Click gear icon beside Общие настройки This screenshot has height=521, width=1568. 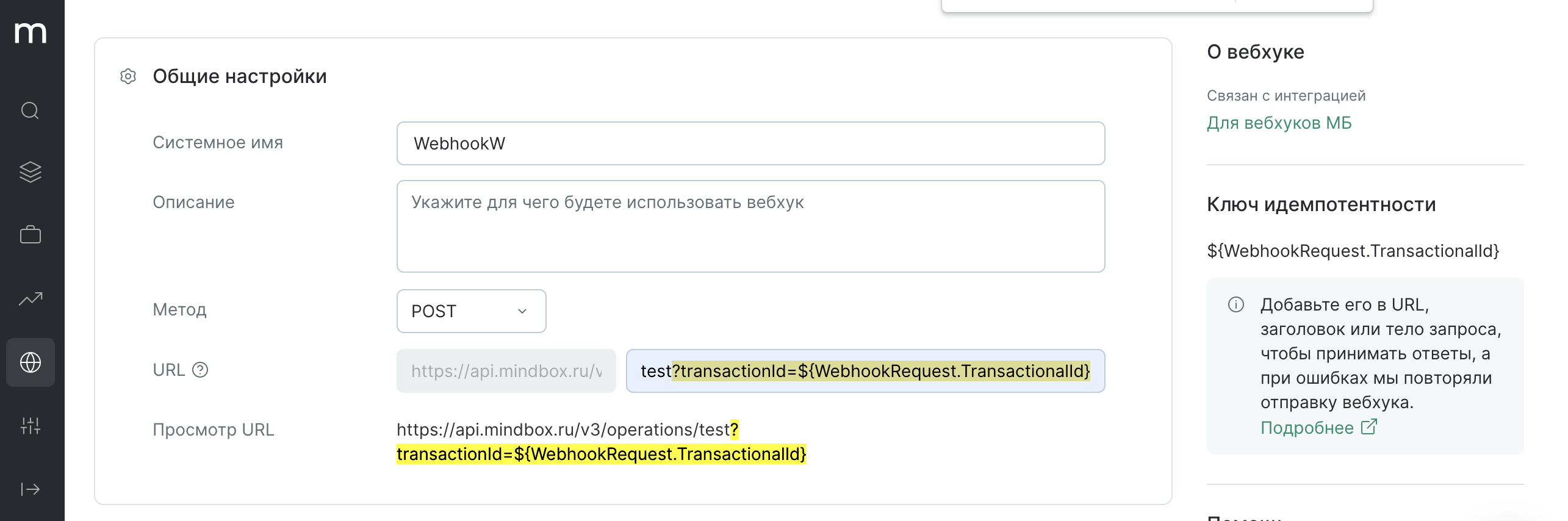pyautogui.click(x=128, y=76)
